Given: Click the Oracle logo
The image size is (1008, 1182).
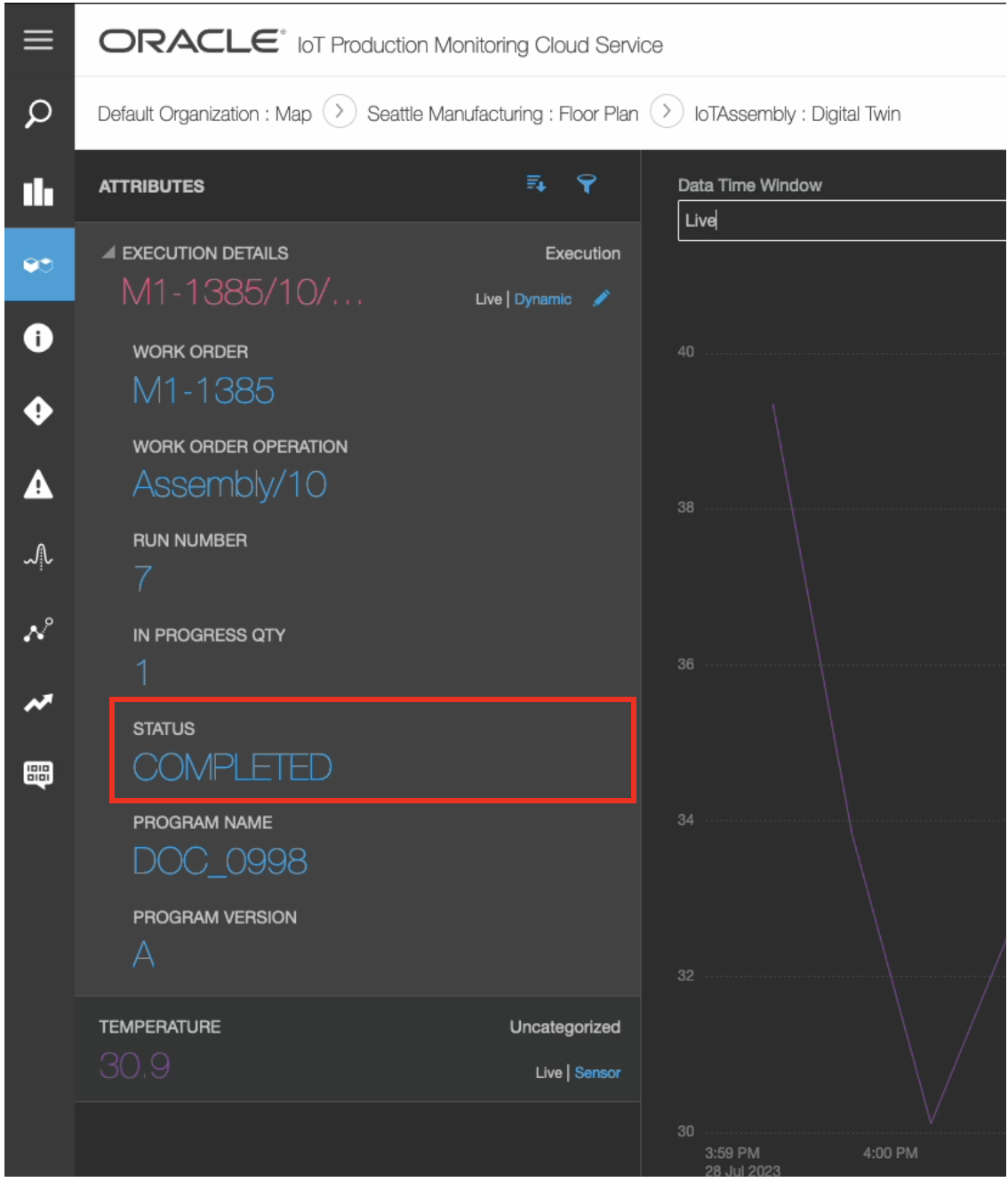Looking at the screenshot, I should tap(192, 42).
